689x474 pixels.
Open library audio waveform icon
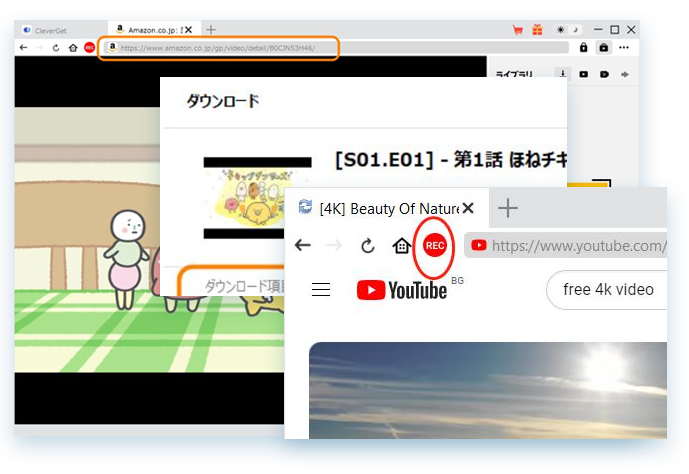pos(625,74)
